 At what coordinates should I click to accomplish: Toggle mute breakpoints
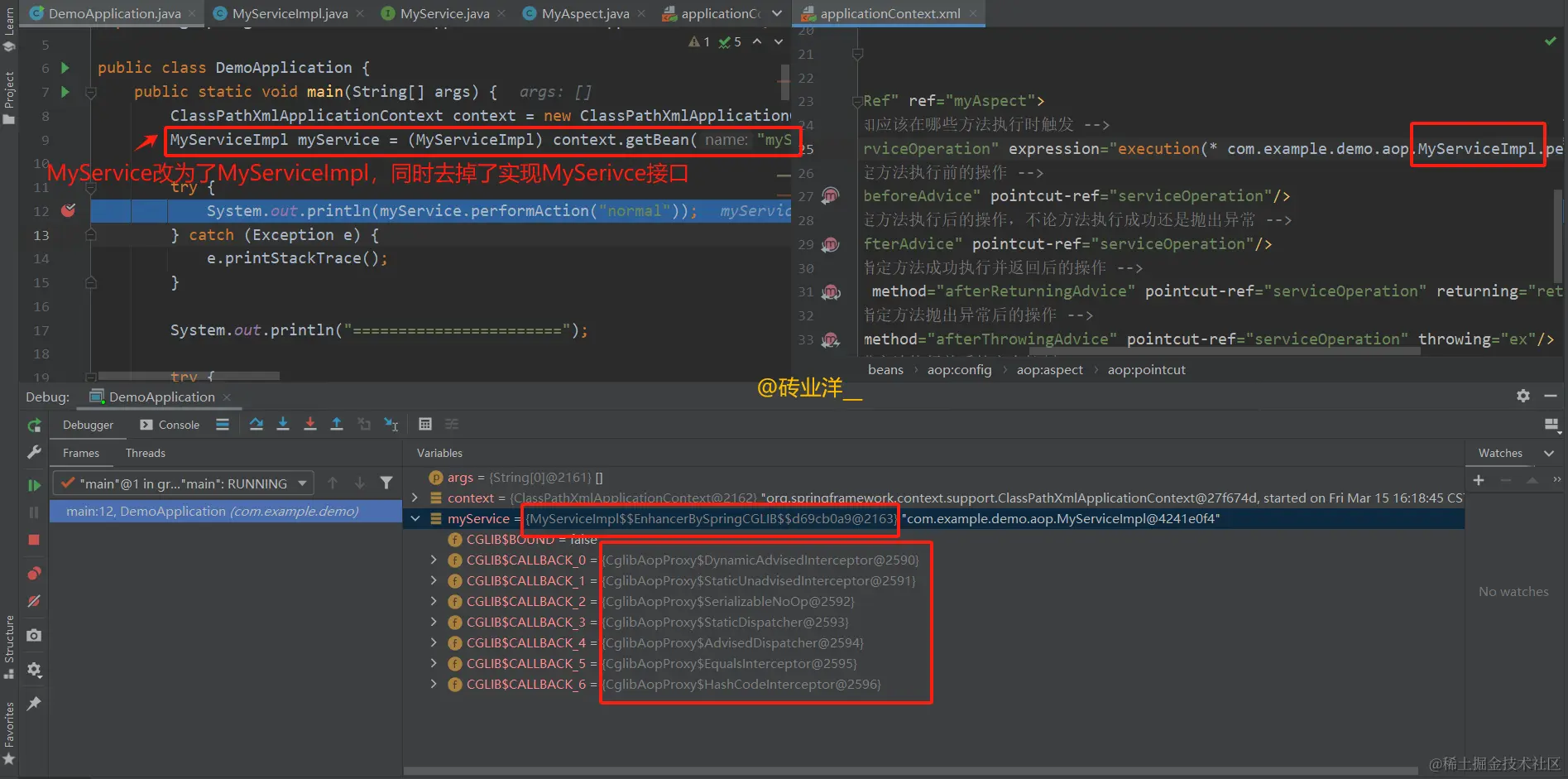click(x=34, y=601)
